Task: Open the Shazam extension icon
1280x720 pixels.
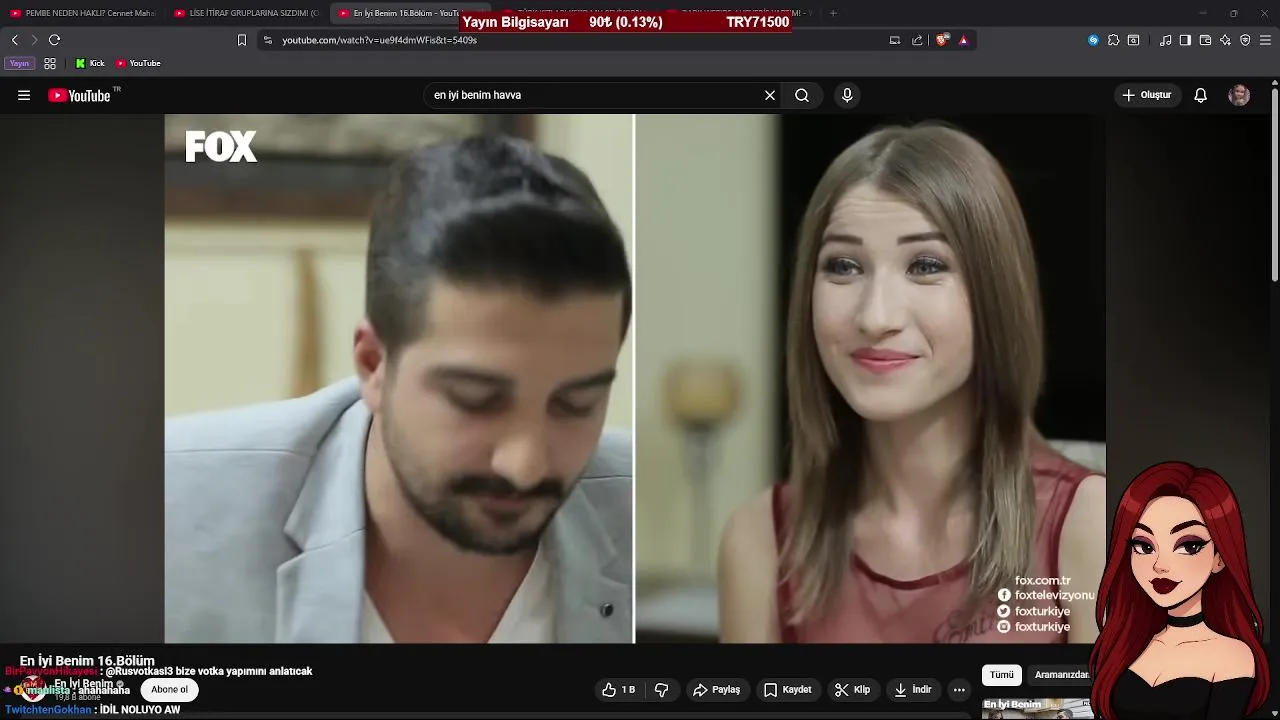Action: [x=1093, y=40]
